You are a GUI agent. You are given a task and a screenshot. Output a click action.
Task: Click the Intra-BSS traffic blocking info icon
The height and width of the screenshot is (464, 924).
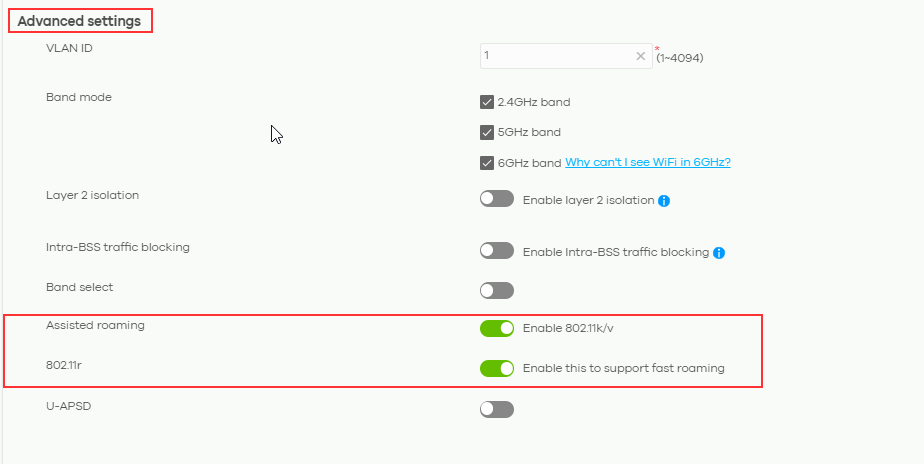(x=719, y=253)
